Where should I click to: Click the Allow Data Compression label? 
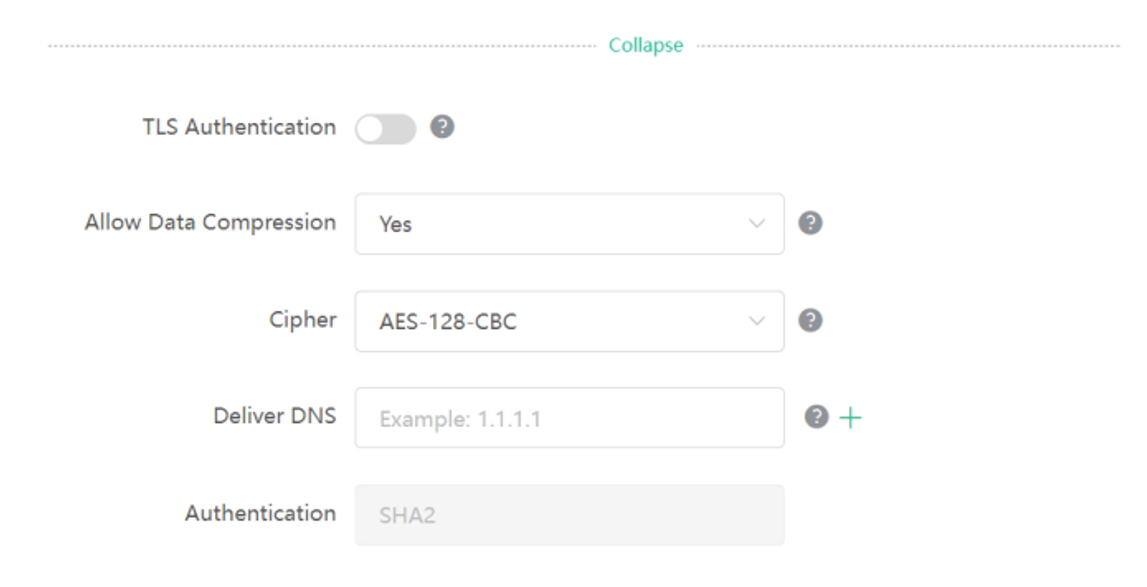[x=210, y=222]
